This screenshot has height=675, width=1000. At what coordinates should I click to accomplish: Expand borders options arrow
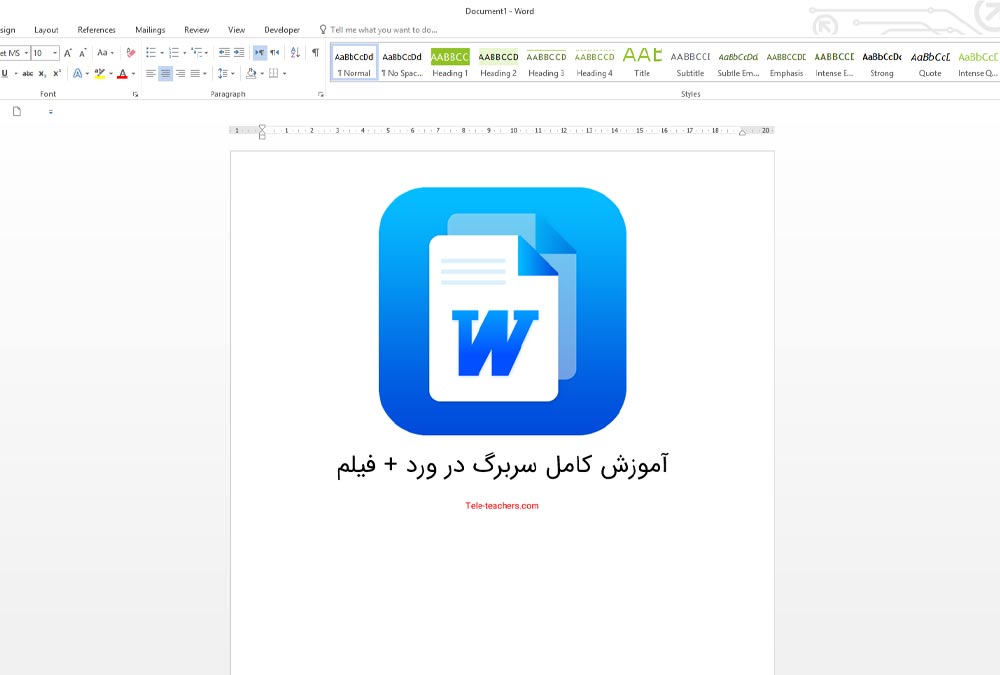tap(284, 73)
